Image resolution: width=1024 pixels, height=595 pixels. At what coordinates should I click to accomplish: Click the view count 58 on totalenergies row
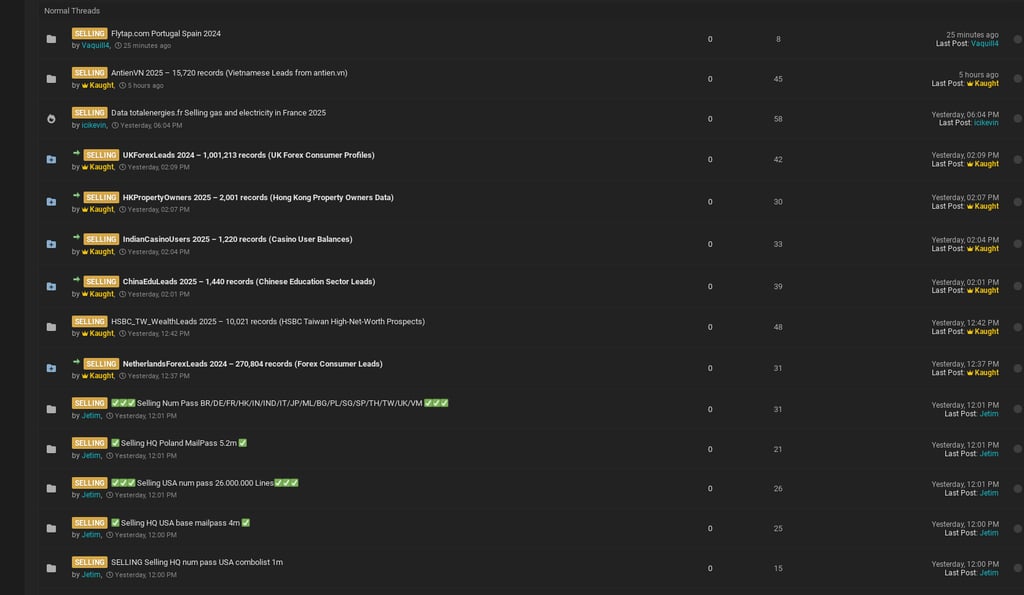(778, 119)
